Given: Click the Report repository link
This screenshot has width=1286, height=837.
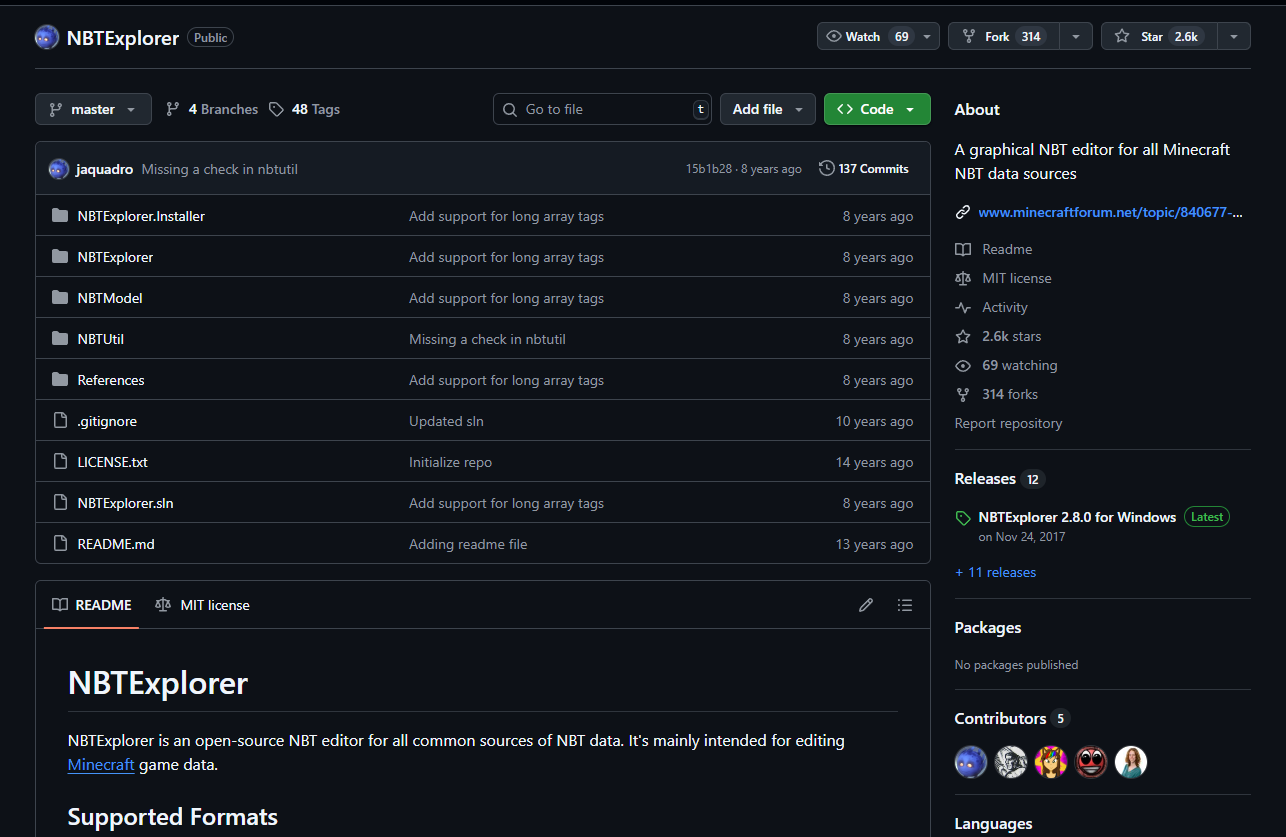Looking at the screenshot, I should pyautogui.click(x=1008, y=423).
